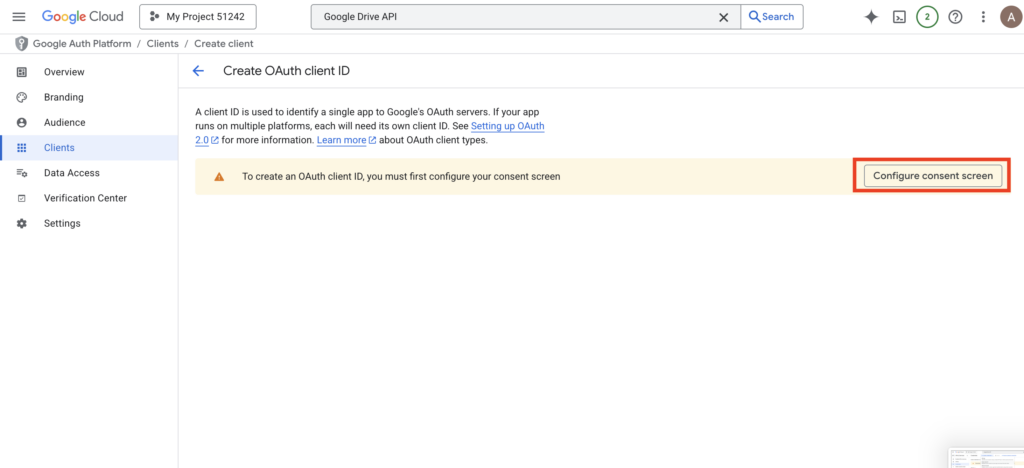
Task: Click the Configure consent screen button
Action: (932, 176)
